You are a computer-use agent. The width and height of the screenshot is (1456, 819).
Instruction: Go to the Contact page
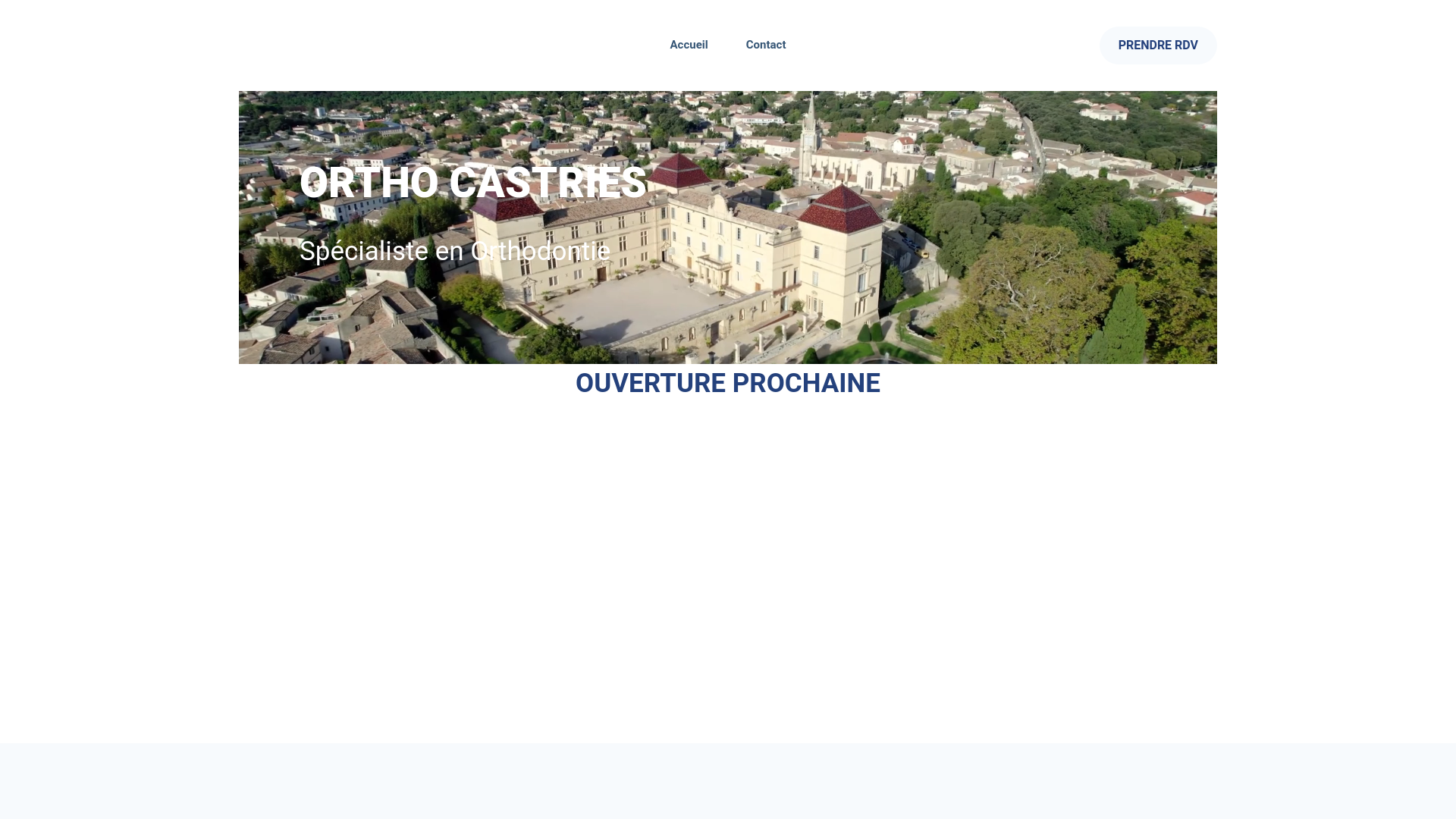766,45
